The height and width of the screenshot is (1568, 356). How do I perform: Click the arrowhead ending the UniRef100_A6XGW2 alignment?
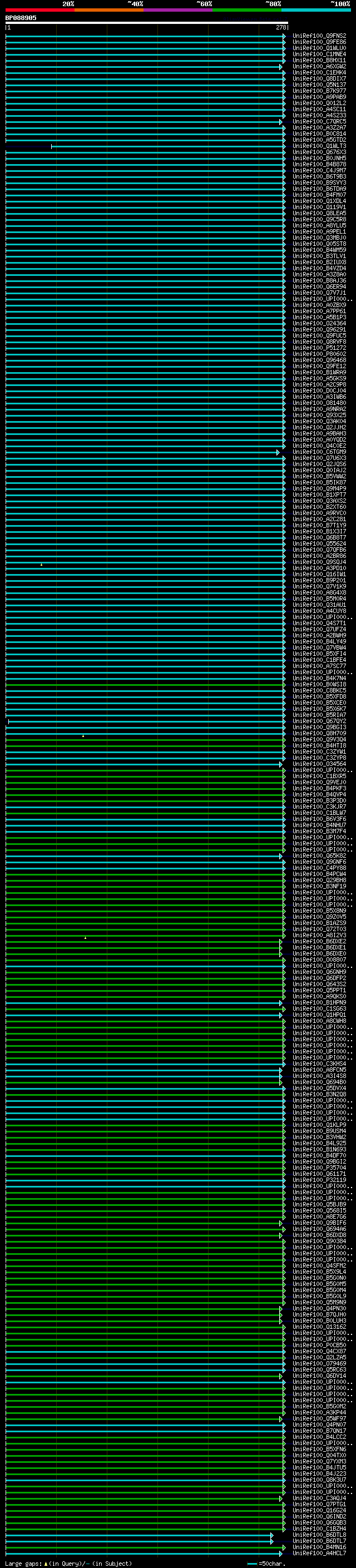click(281, 67)
